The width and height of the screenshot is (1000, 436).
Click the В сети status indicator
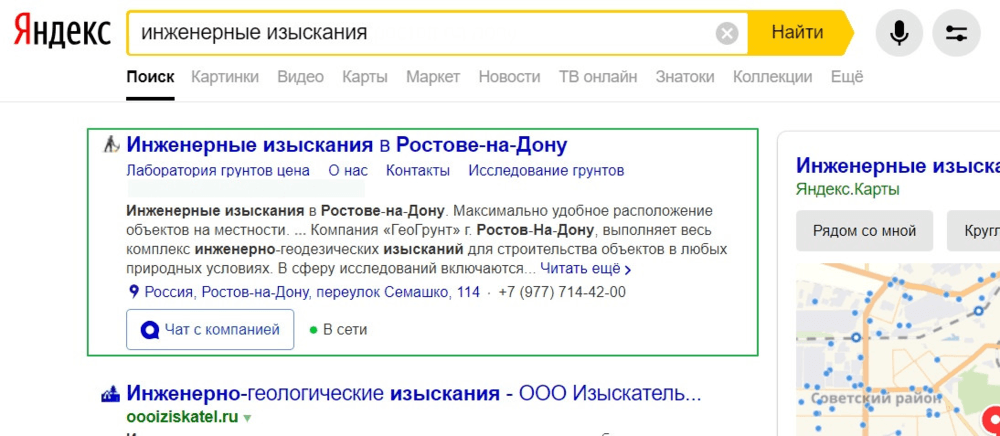338,330
